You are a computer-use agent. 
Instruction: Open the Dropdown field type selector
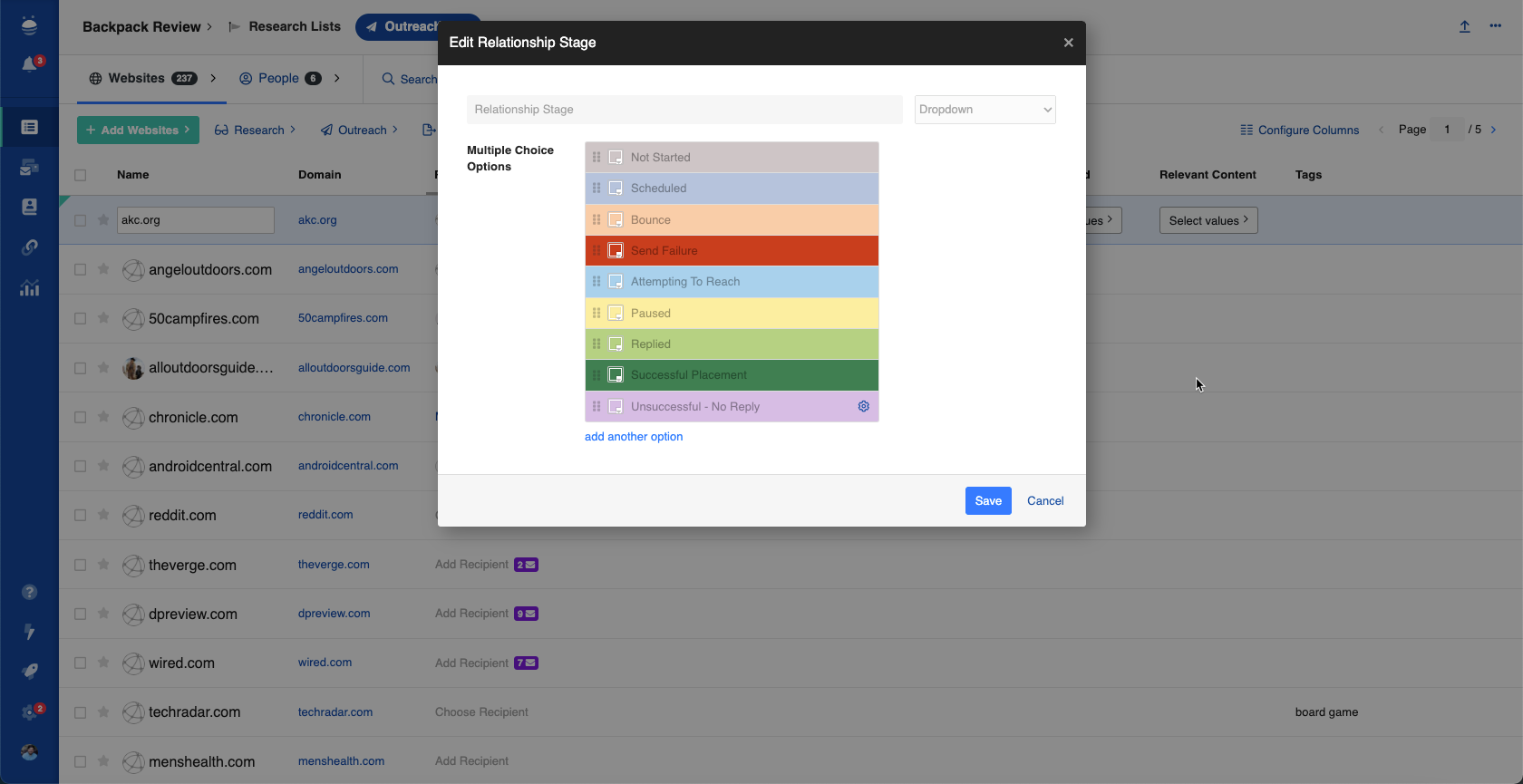985,110
